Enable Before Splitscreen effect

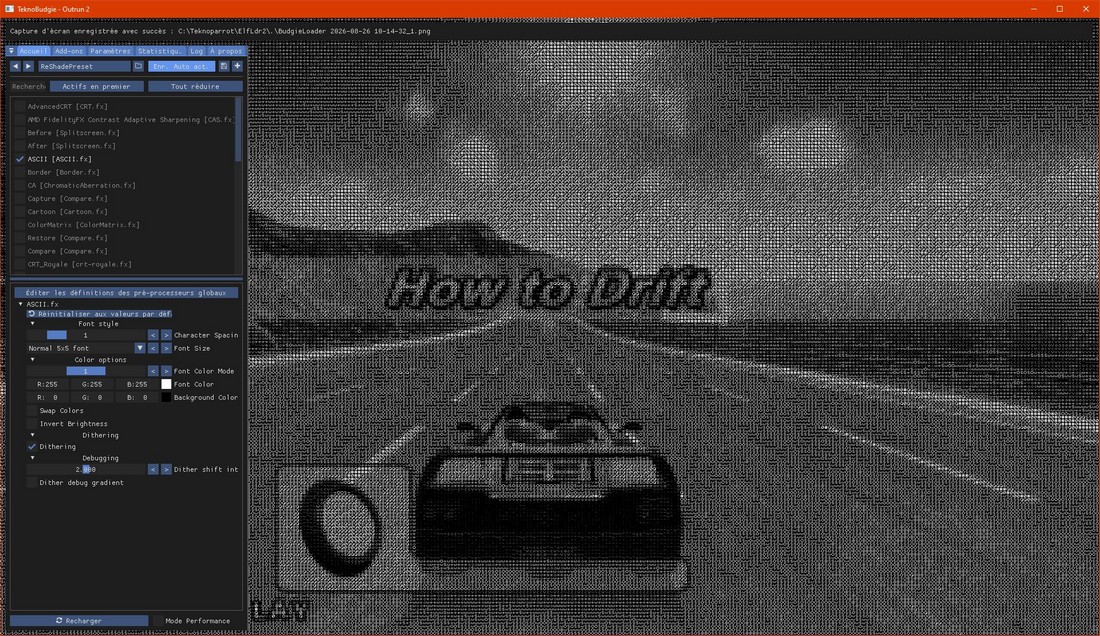coord(20,133)
